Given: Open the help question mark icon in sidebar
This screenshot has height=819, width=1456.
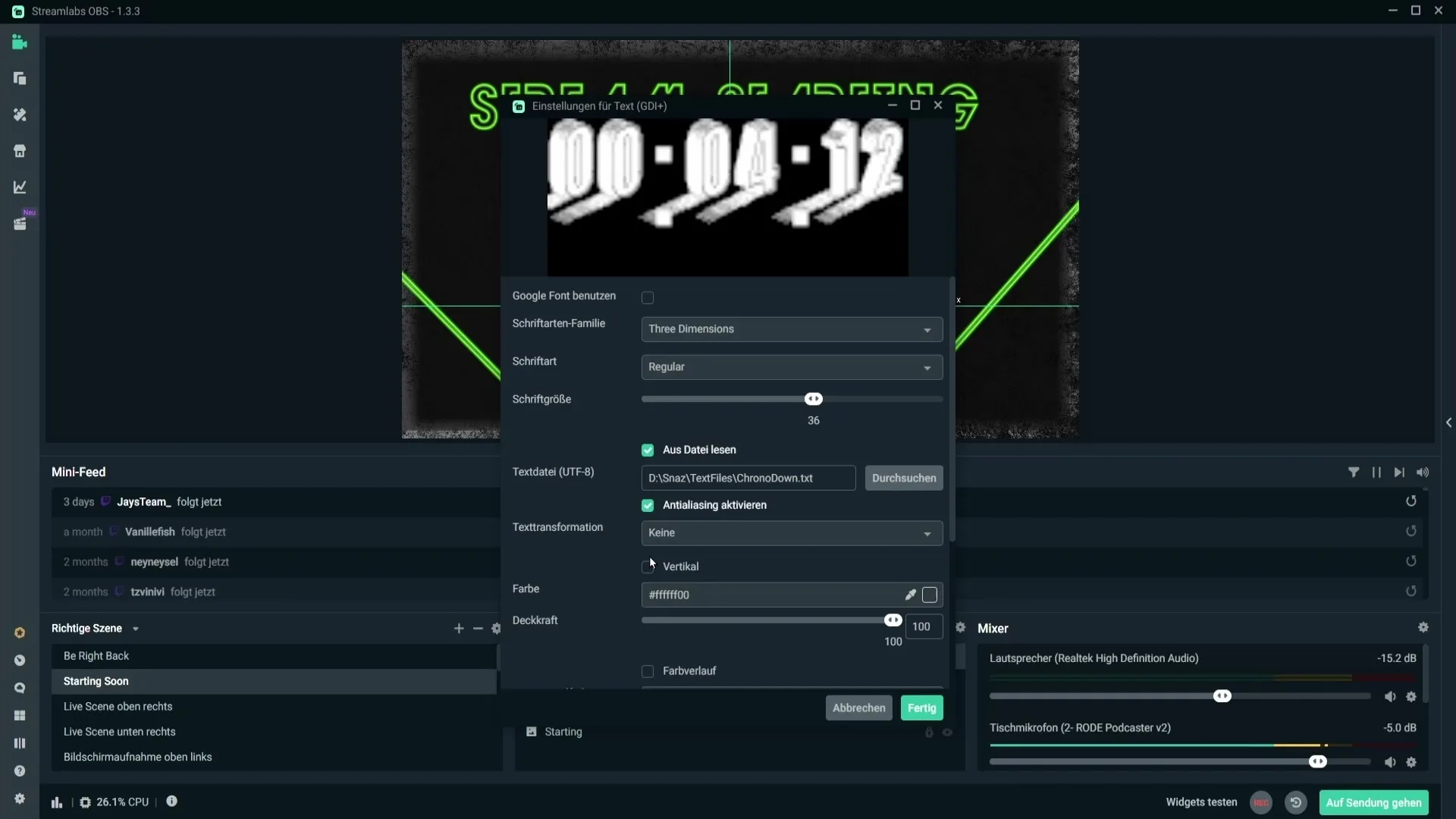Looking at the screenshot, I should pos(20,771).
